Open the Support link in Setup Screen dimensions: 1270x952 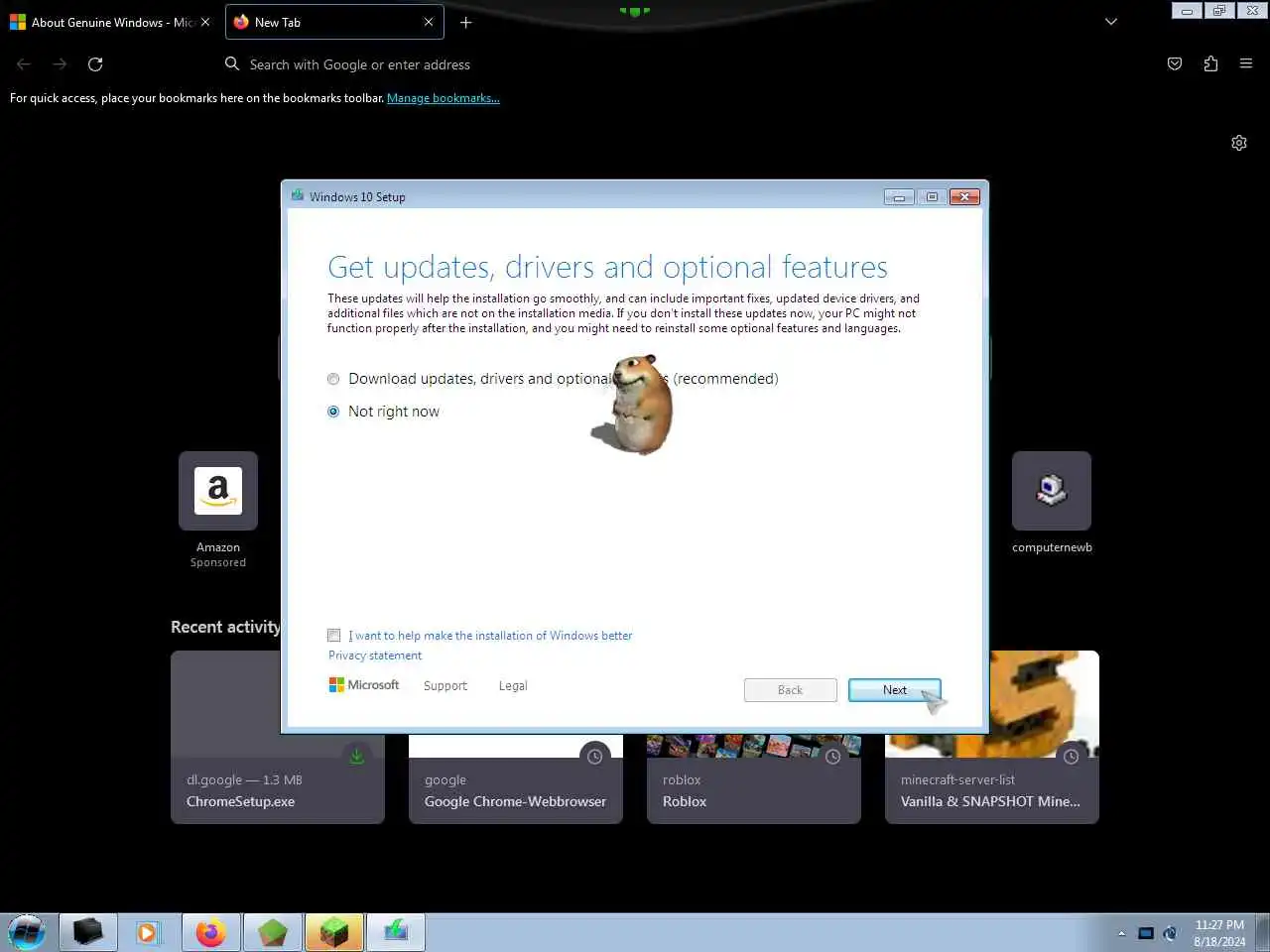point(444,686)
